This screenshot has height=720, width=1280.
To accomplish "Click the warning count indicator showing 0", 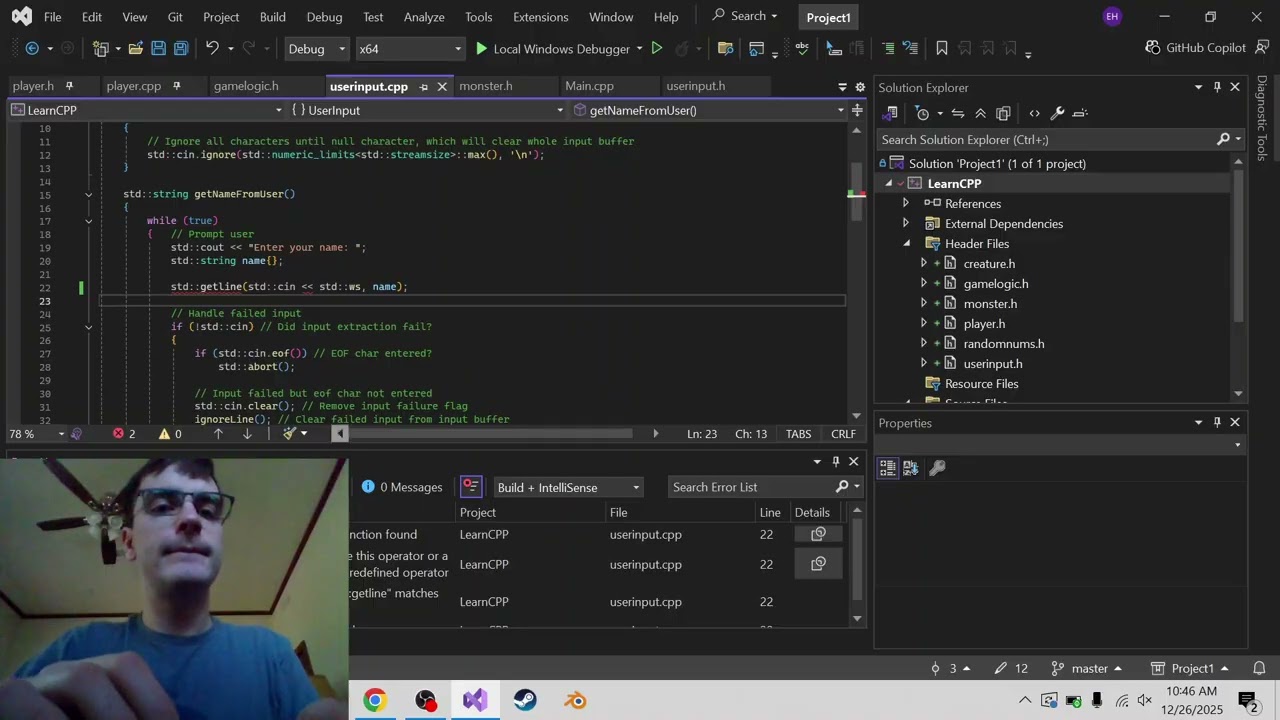I will (170, 434).
